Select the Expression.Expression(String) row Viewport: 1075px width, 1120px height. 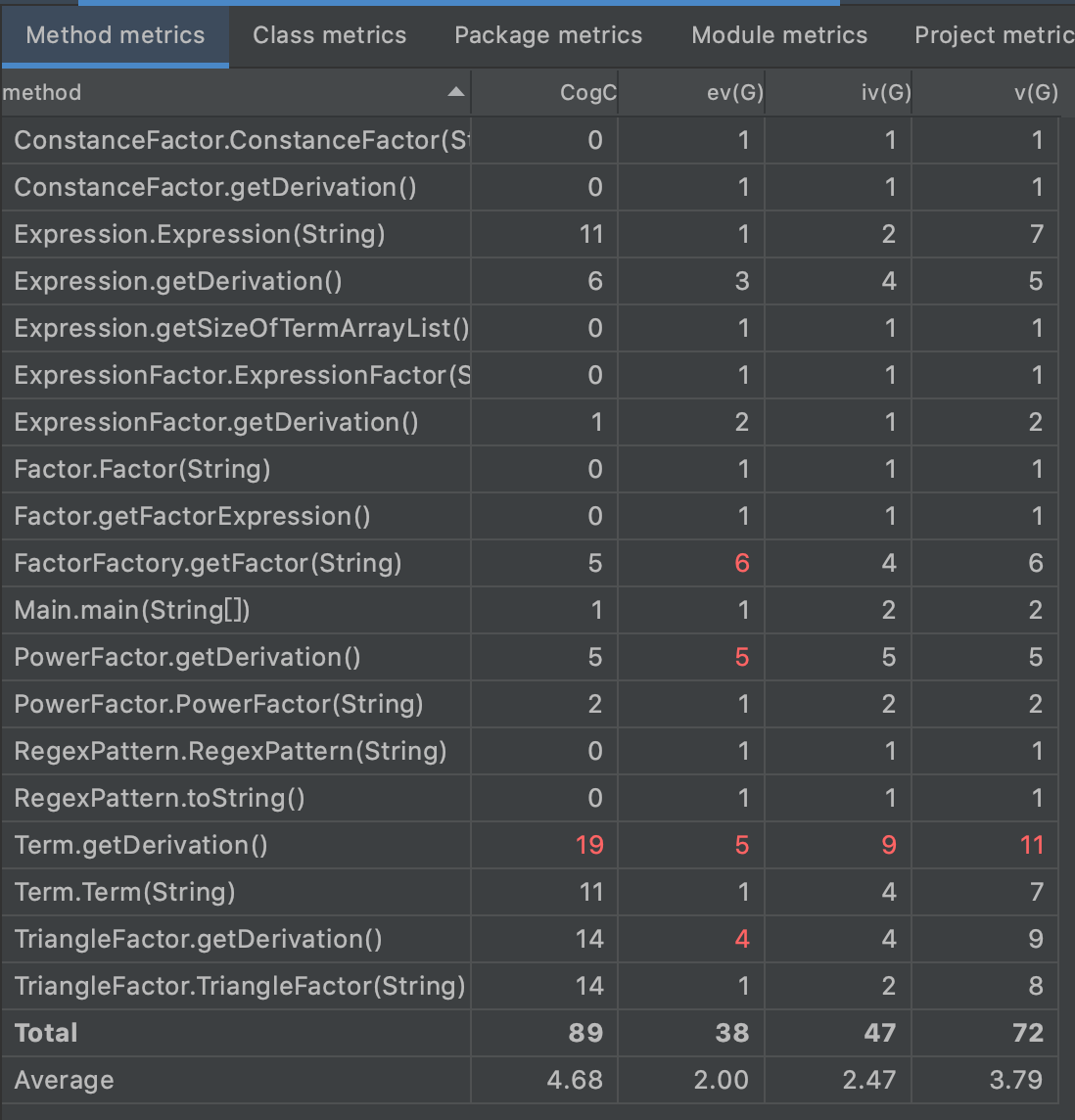click(200, 234)
